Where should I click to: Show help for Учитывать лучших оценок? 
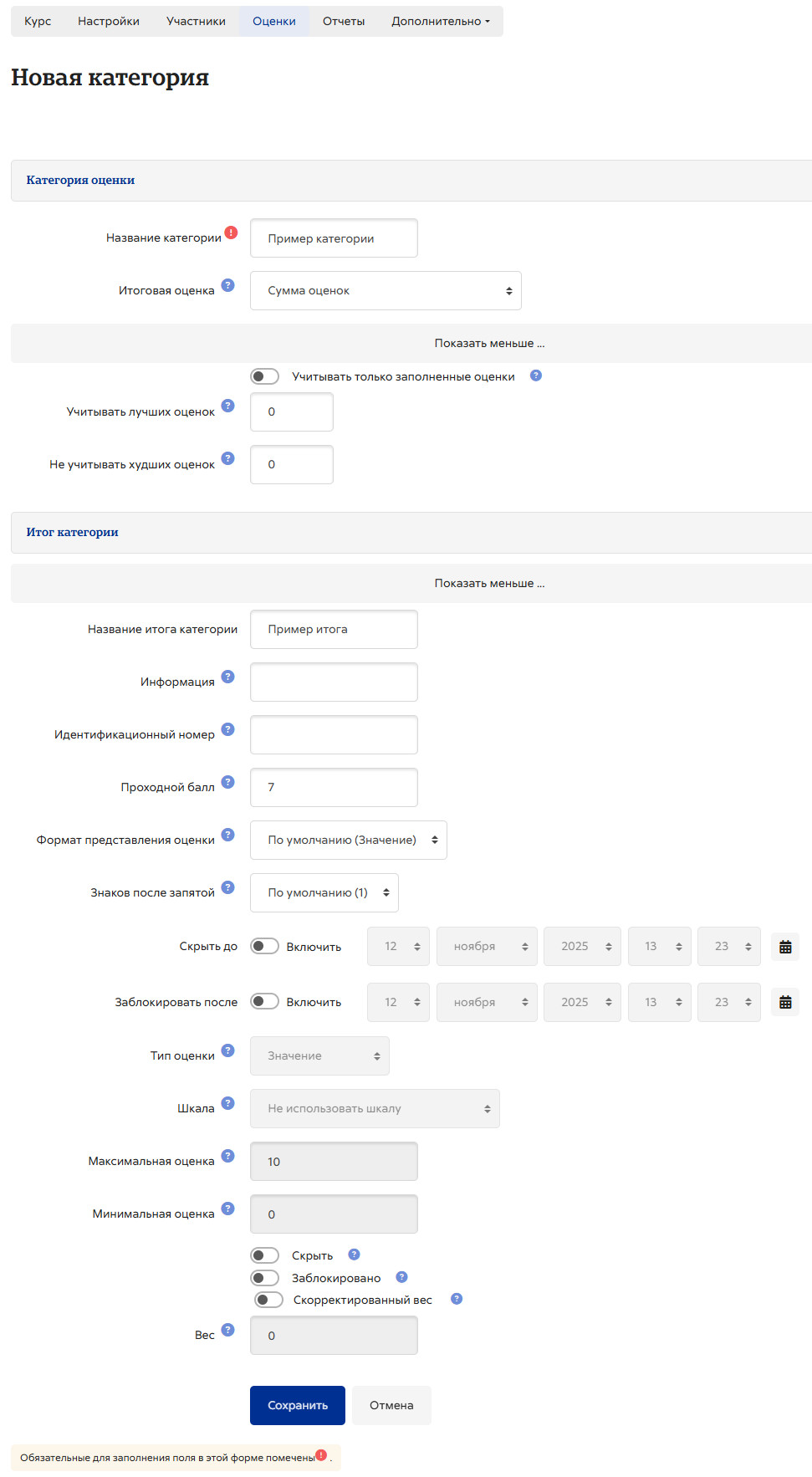point(227,406)
